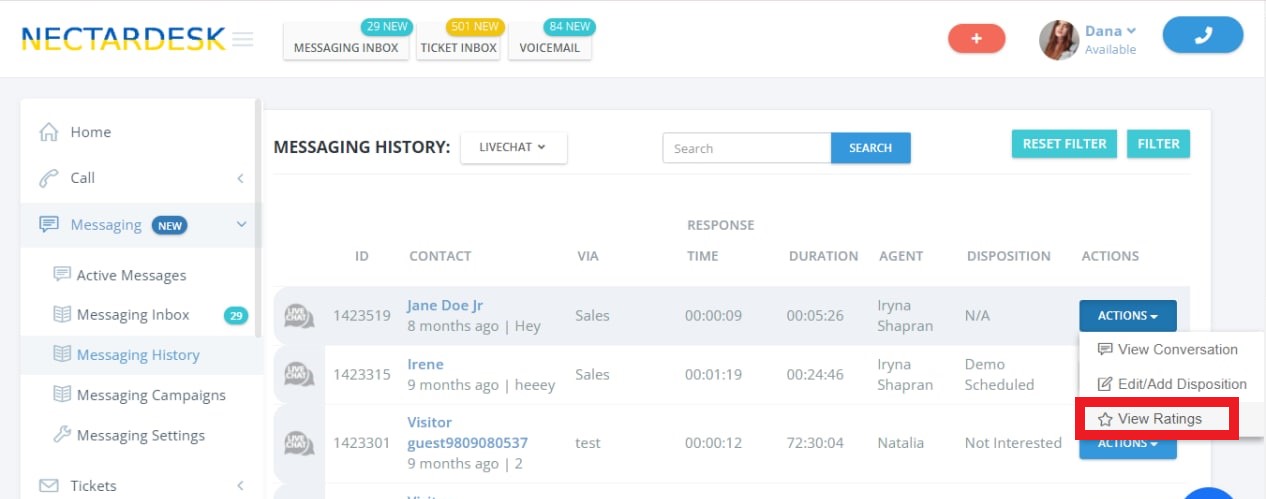1266x499 pixels.
Task: Click the blue SEARCH button
Action: 871,148
